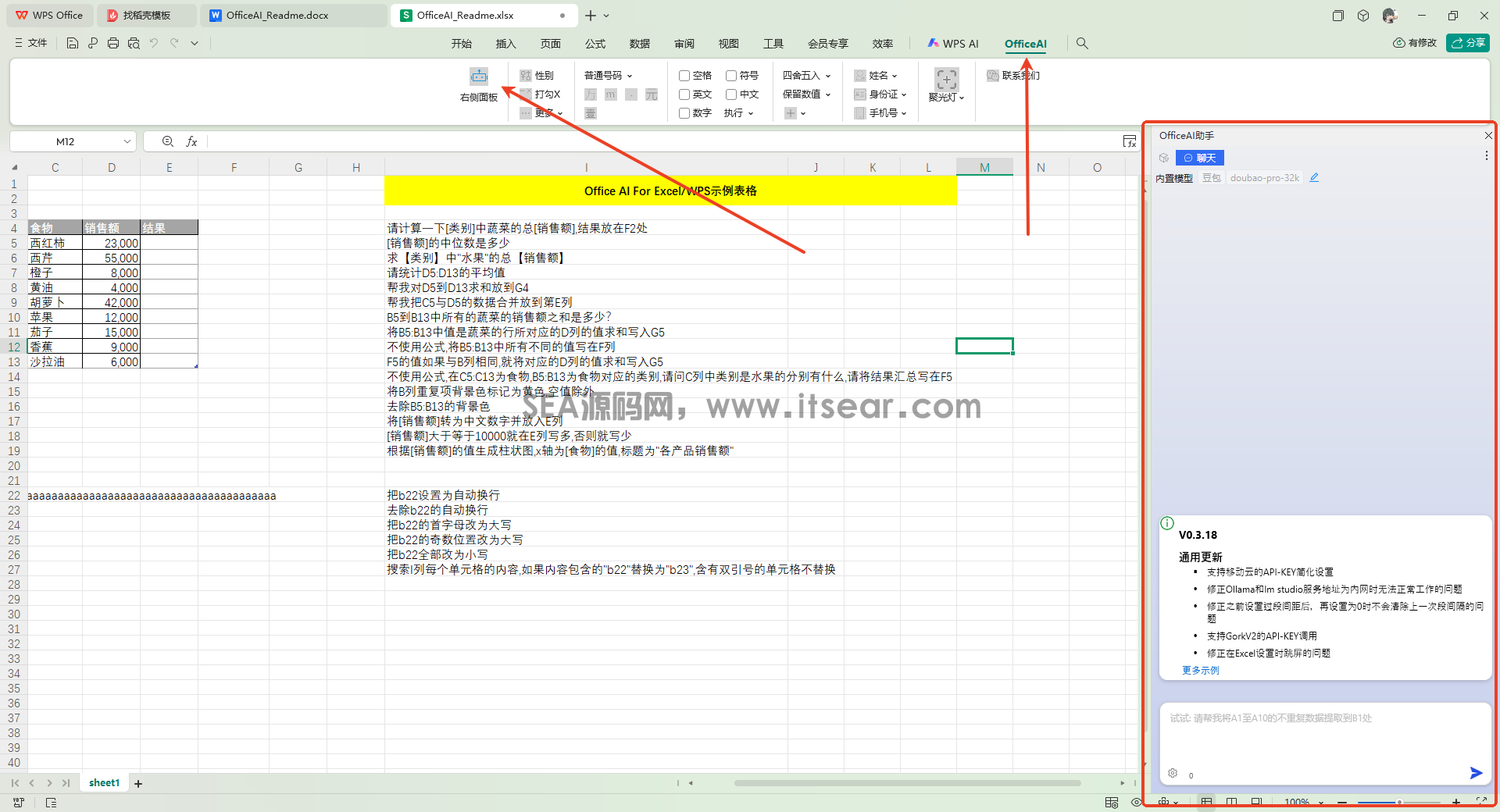Check the 空格 checkbox
Viewport: 1500px width, 812px height.
point(684,76)
